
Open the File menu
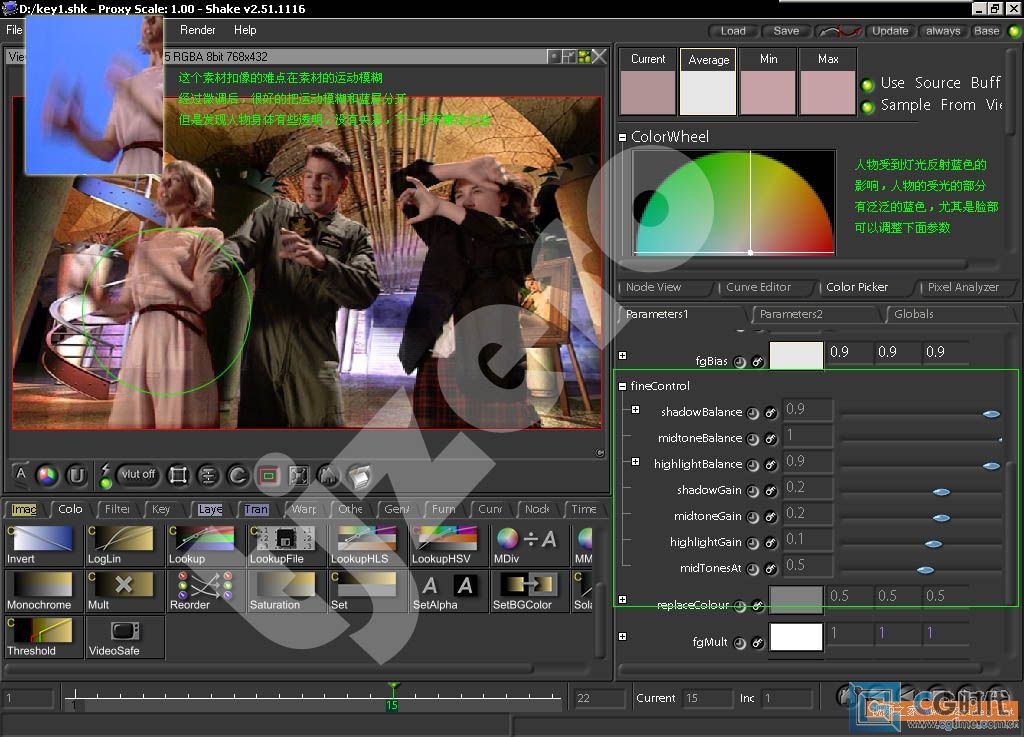14,30
